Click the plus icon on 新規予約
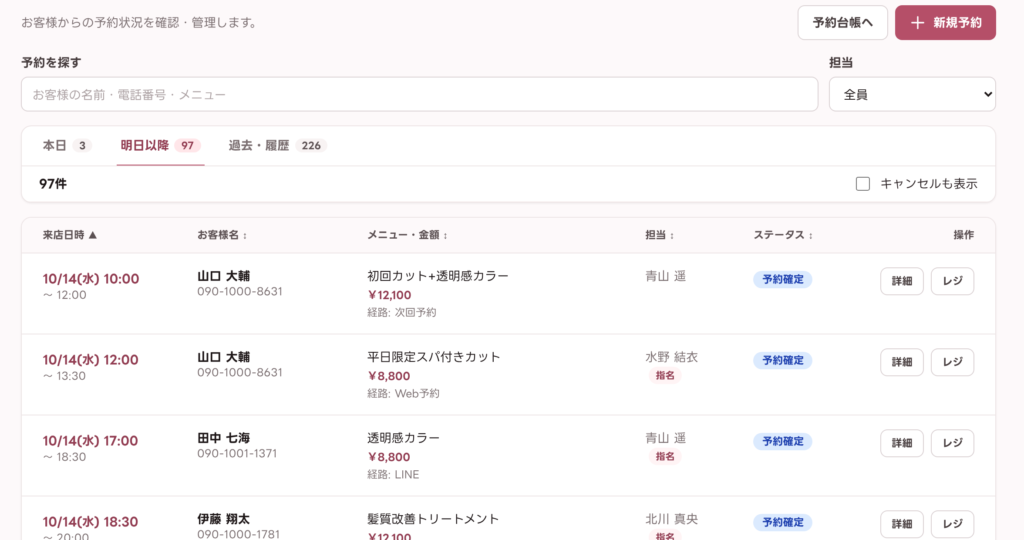The height and width of the screenshot is (540, 1024). coord(918,23)
